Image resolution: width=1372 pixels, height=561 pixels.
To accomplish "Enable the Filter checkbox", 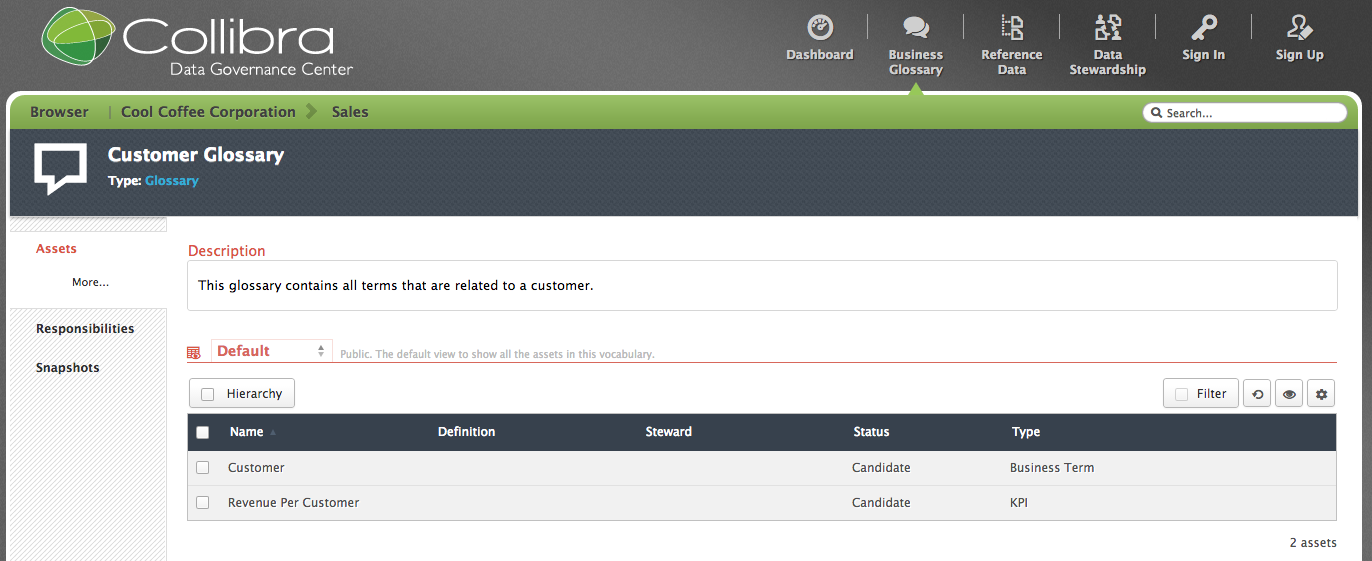I will (x=1182, y=394).
